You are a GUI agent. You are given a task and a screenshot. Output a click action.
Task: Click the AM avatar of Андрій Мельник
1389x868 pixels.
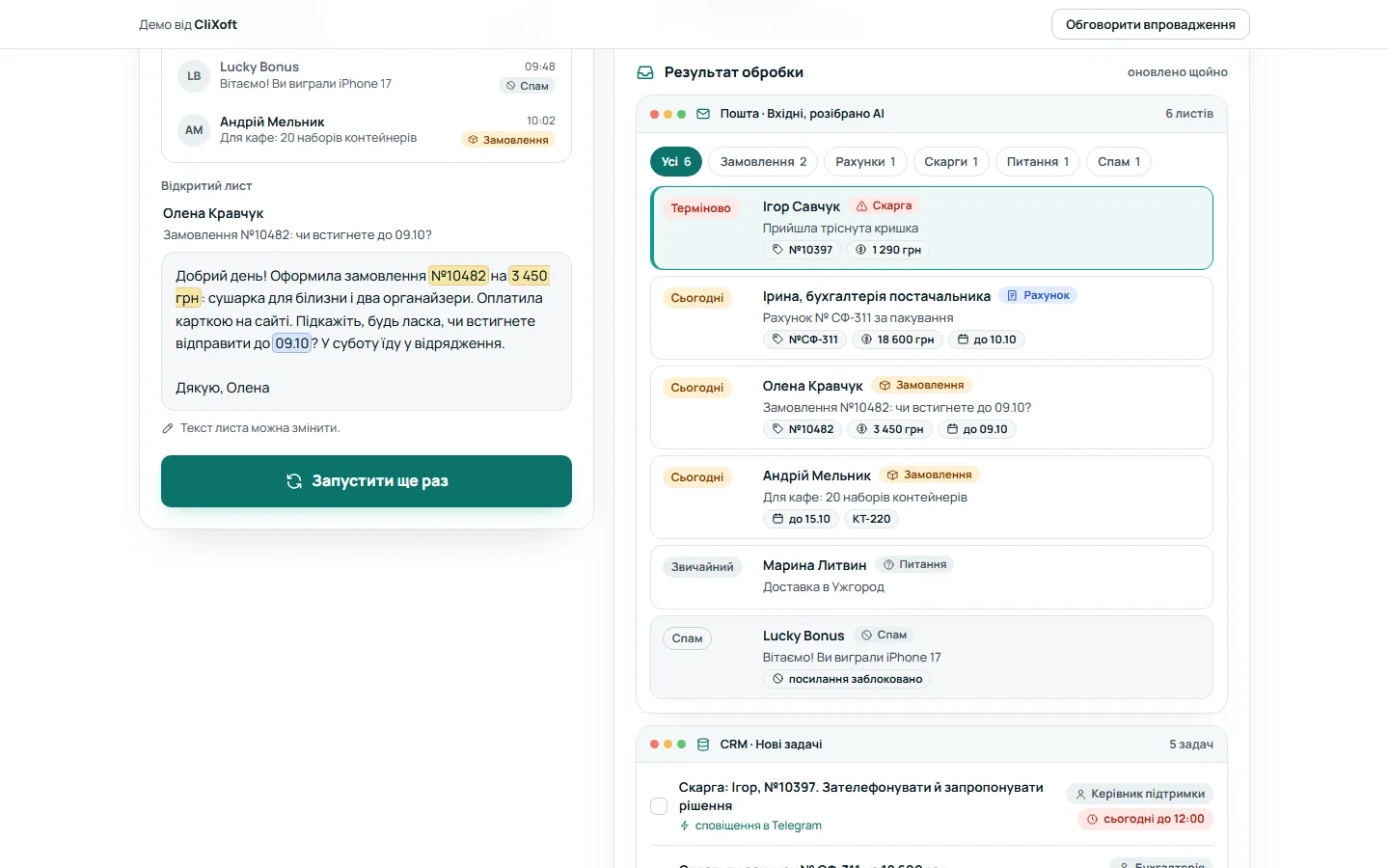194,130
